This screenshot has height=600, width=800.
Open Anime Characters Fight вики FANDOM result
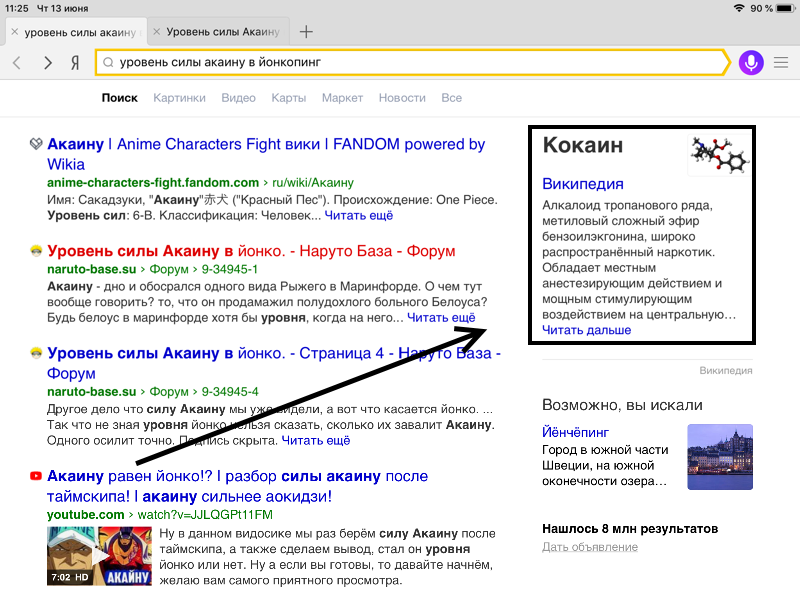(x=266, y=154)
